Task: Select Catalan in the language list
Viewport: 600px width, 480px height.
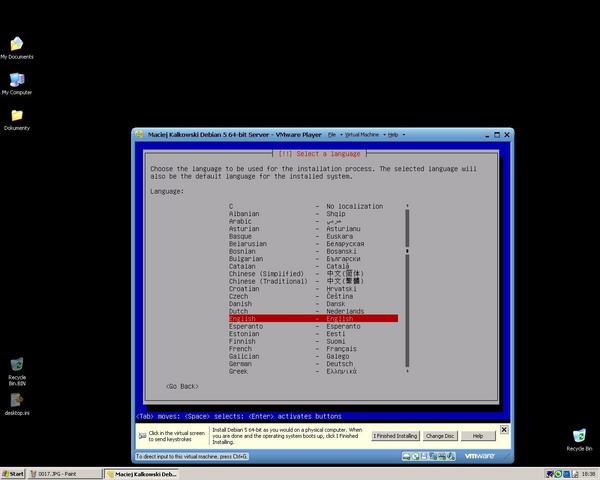Action: pos(313,266)
